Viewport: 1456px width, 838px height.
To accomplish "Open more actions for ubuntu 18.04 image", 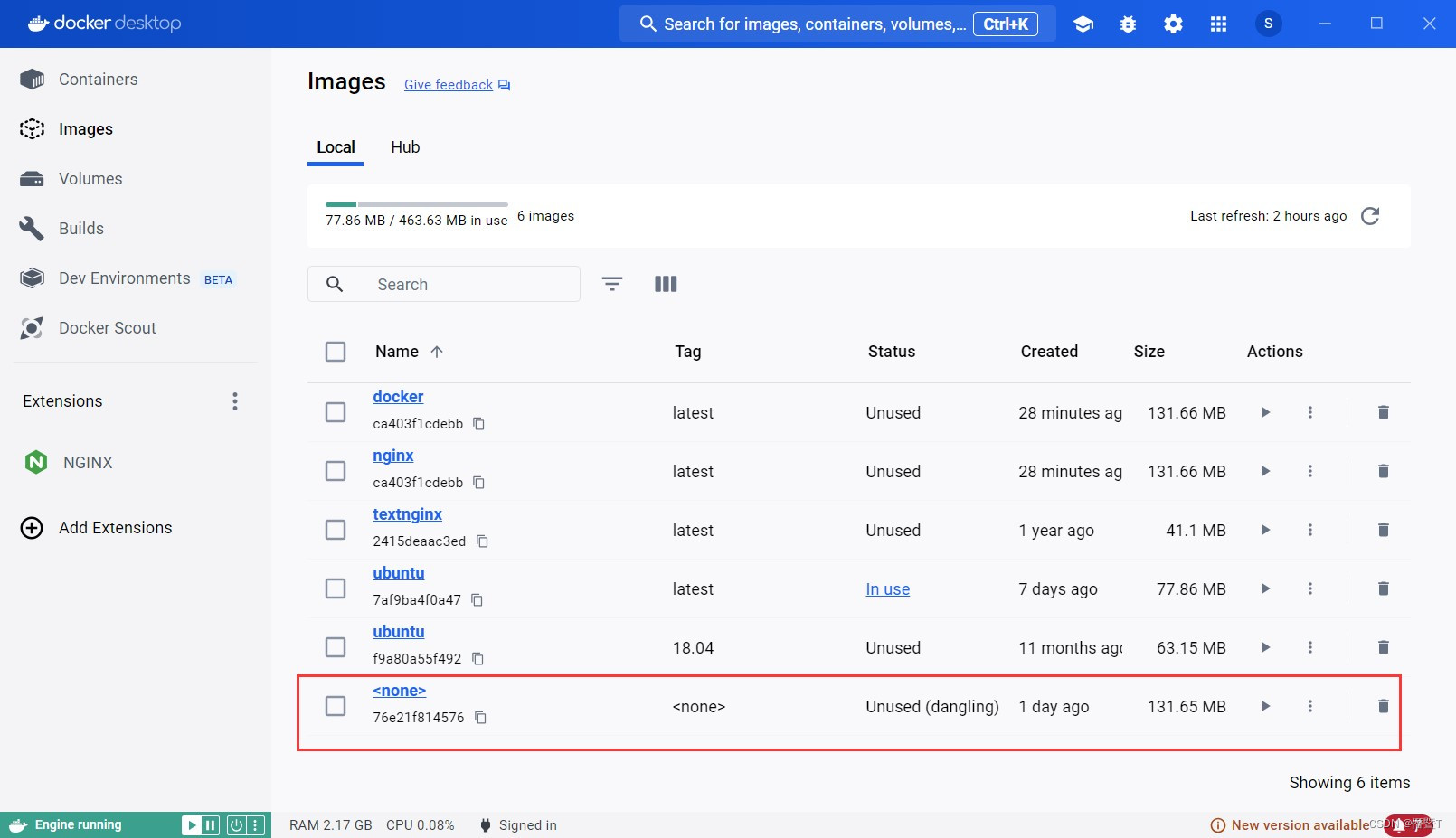I will [1309, 647].
